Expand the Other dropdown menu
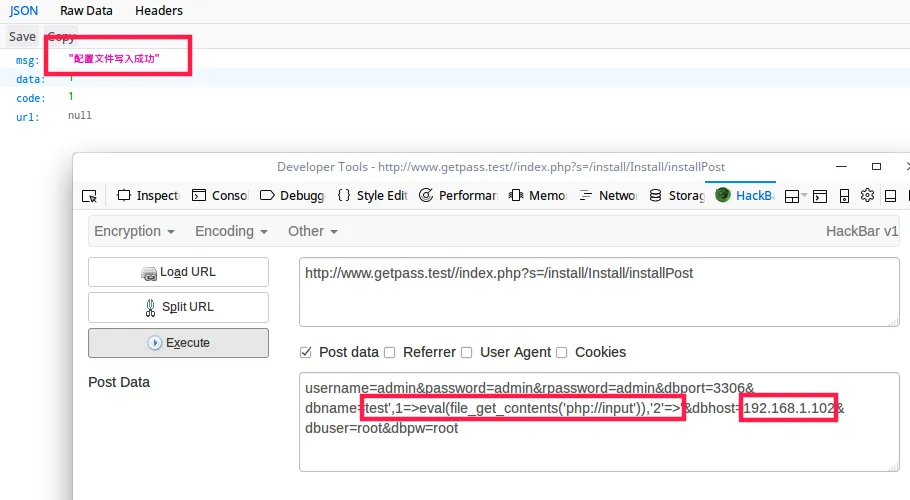 point(312,231)
